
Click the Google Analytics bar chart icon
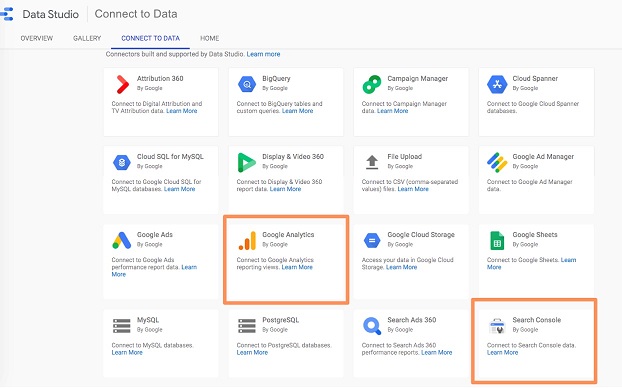pos(247,240)
